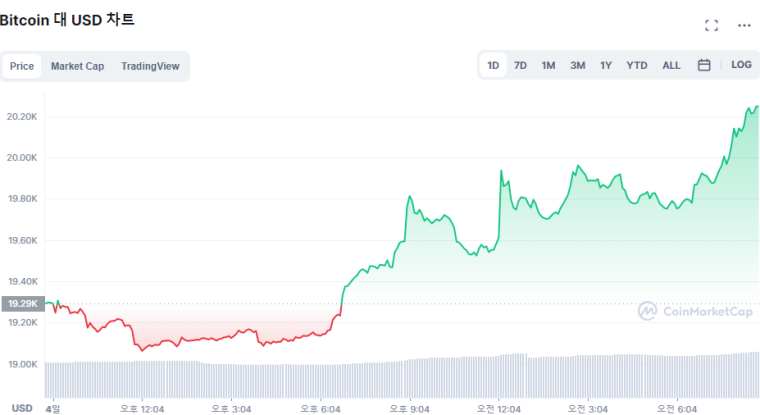Image resolution: width=760 pixels, height=415 pixels.
Task: Click the 오전 12:04 time axis label
Action: [x=499, y=408]
